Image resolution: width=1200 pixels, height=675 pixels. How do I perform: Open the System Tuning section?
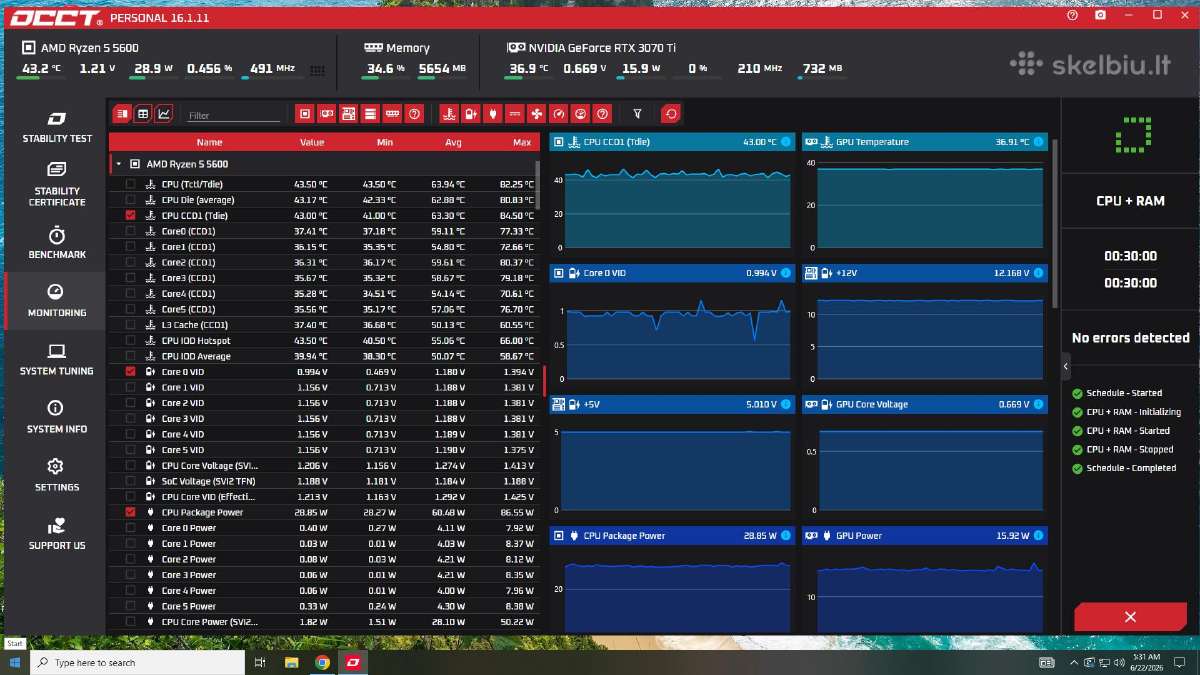click(x=57, y=359)
